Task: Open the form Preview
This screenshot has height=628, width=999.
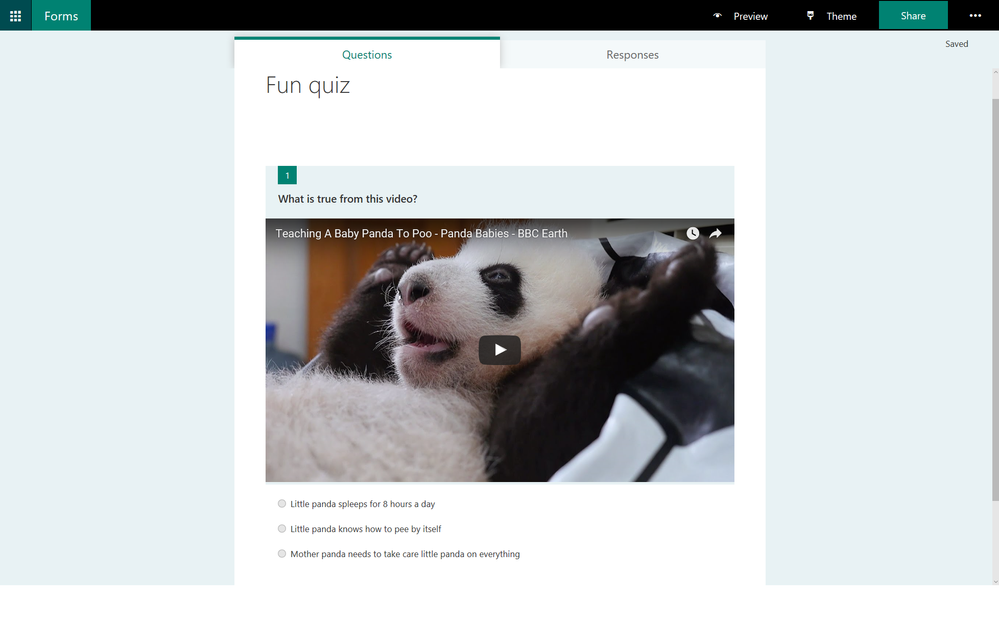Action: 750,17
